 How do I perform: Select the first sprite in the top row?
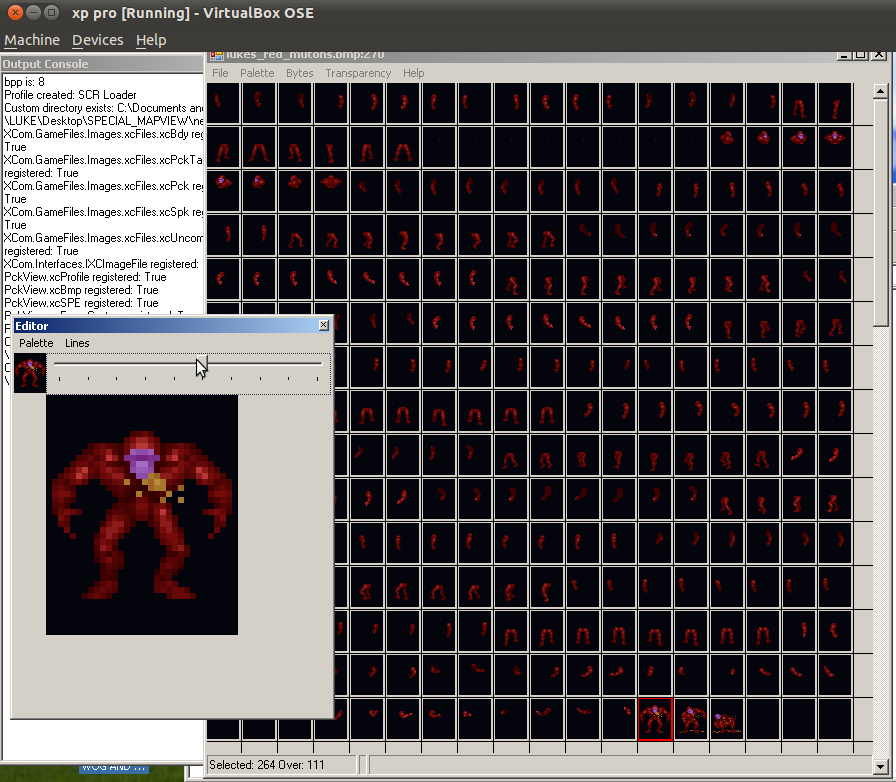click(x=223, y=104)
